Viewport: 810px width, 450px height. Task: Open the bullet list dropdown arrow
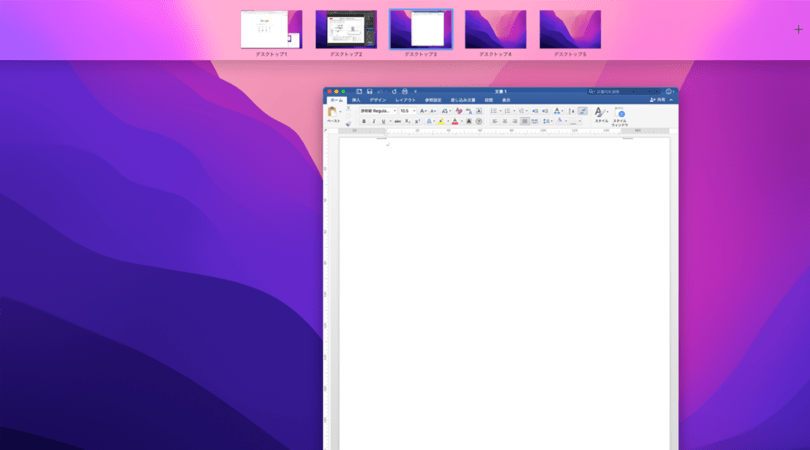click(501, 111)
